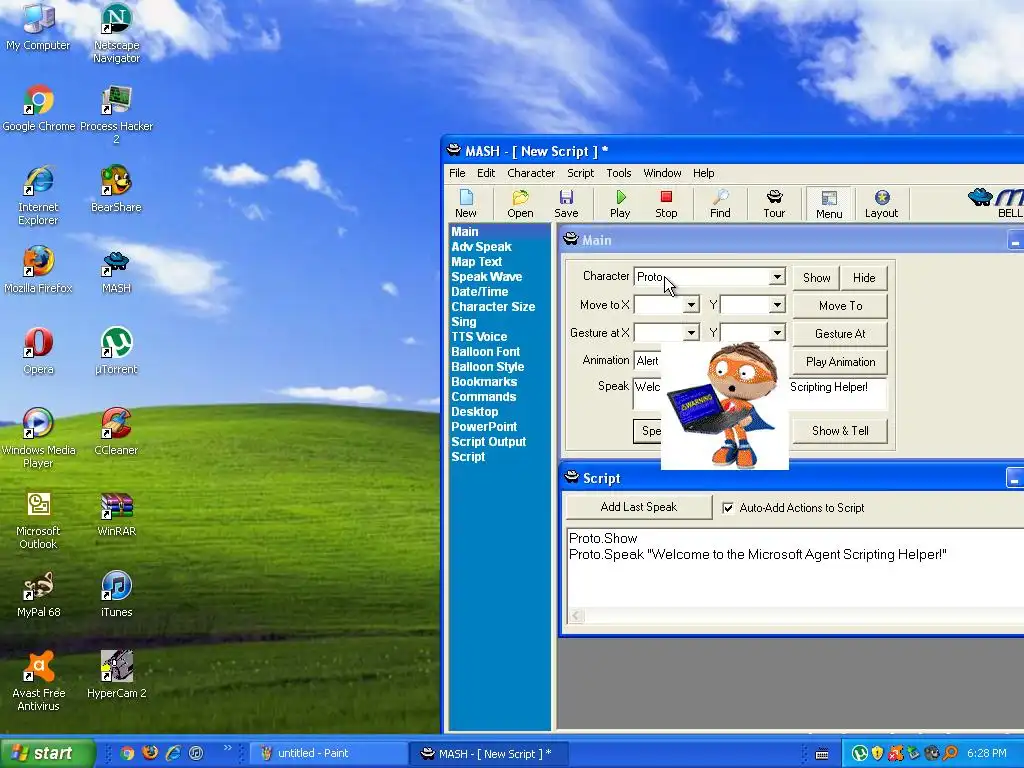Select the Internet Explorer desktop icon
The width and height of the screenshot is (1024, 768).
point(38,196)
